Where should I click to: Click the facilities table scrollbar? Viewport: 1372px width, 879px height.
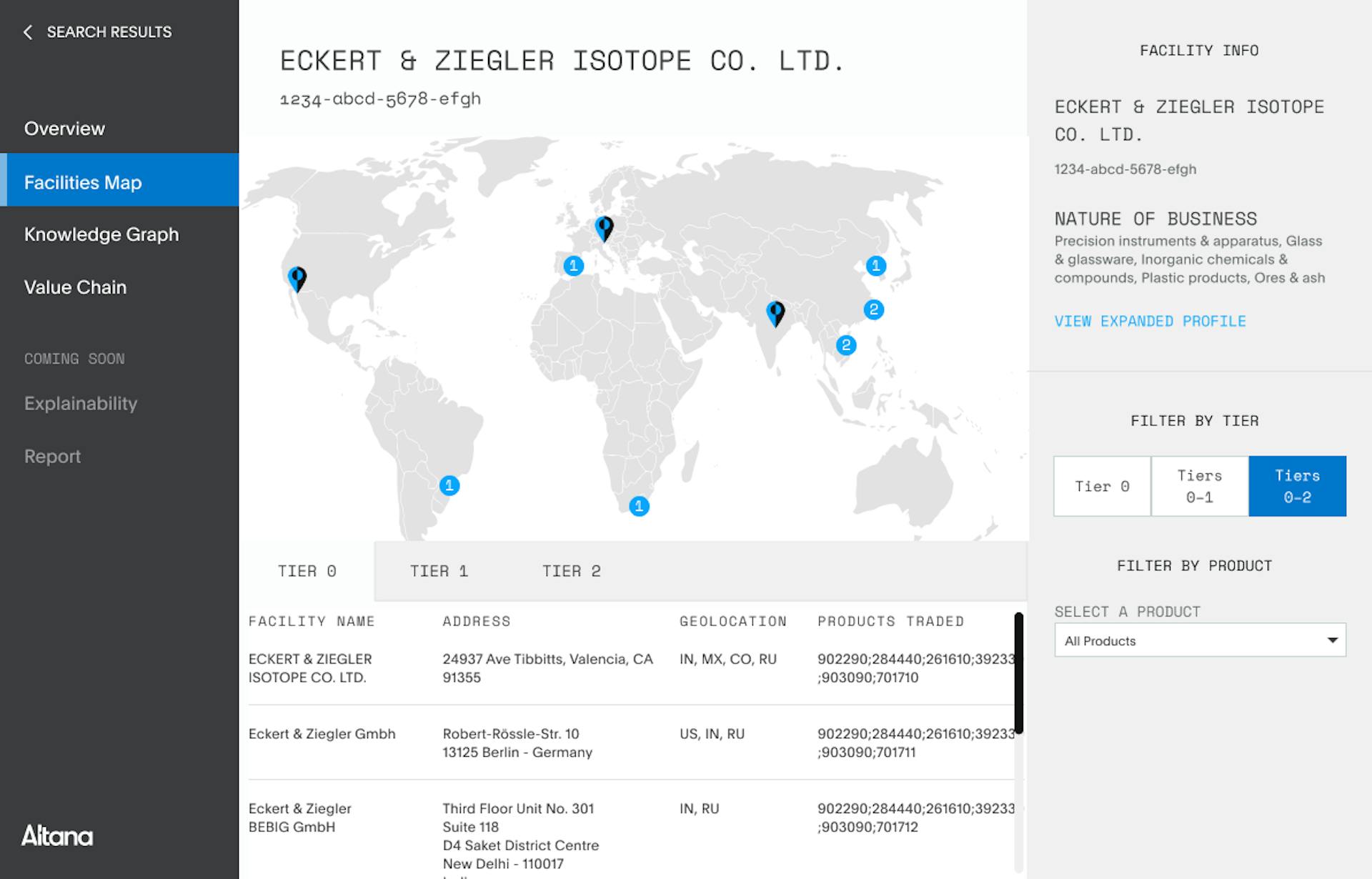click(1018, 672)
